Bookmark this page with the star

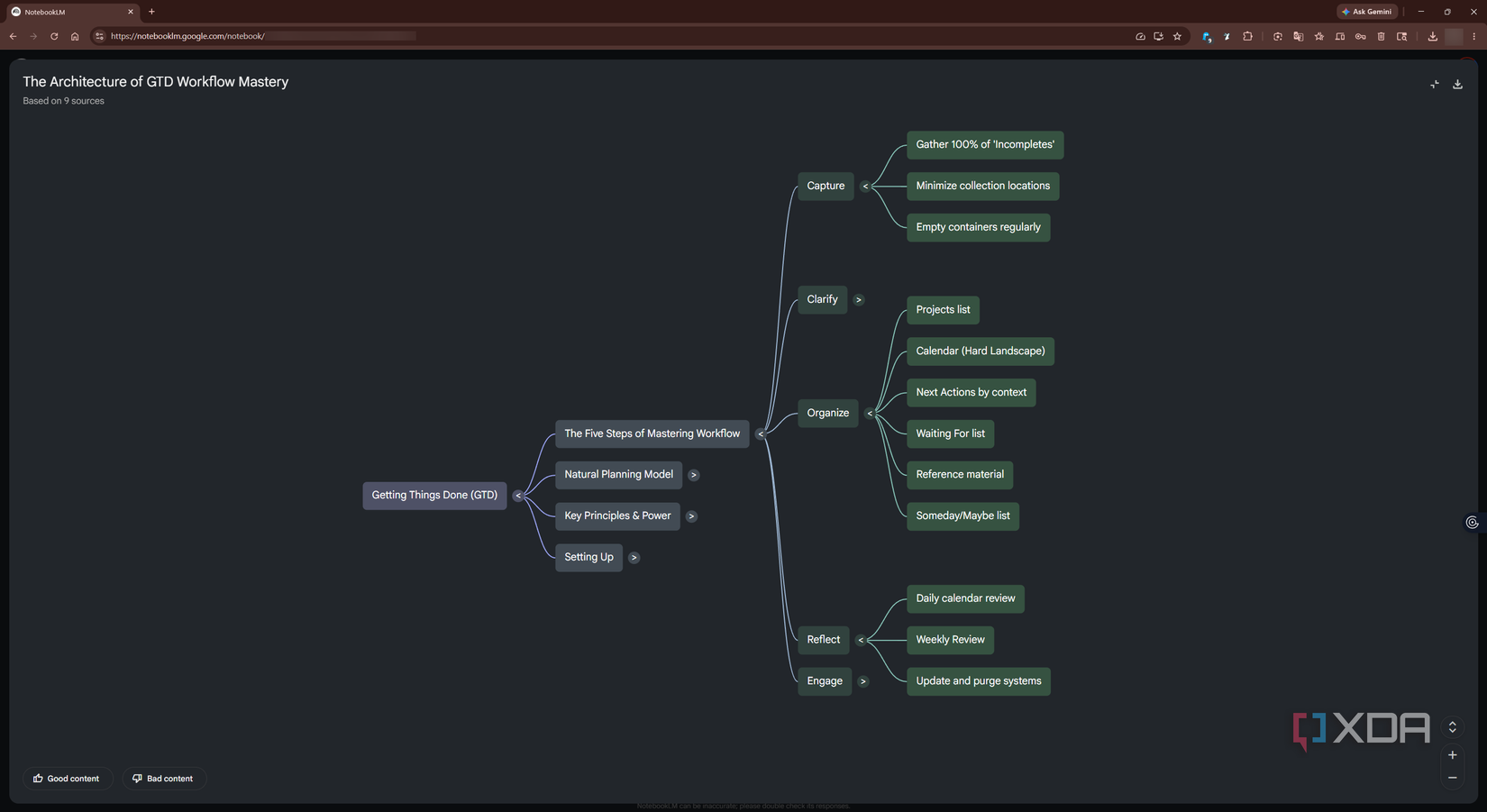1177,36
